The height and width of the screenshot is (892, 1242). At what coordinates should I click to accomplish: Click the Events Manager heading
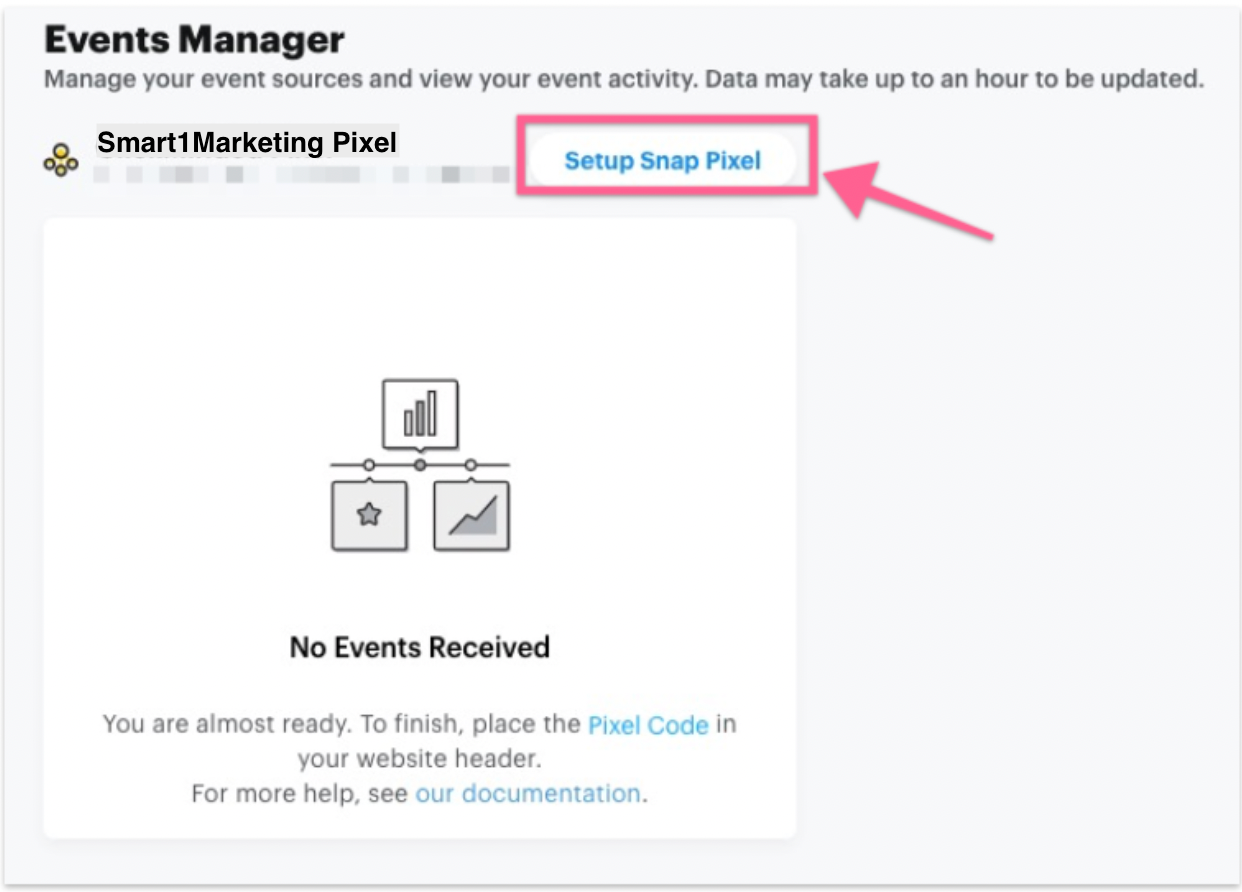(195, 41)
